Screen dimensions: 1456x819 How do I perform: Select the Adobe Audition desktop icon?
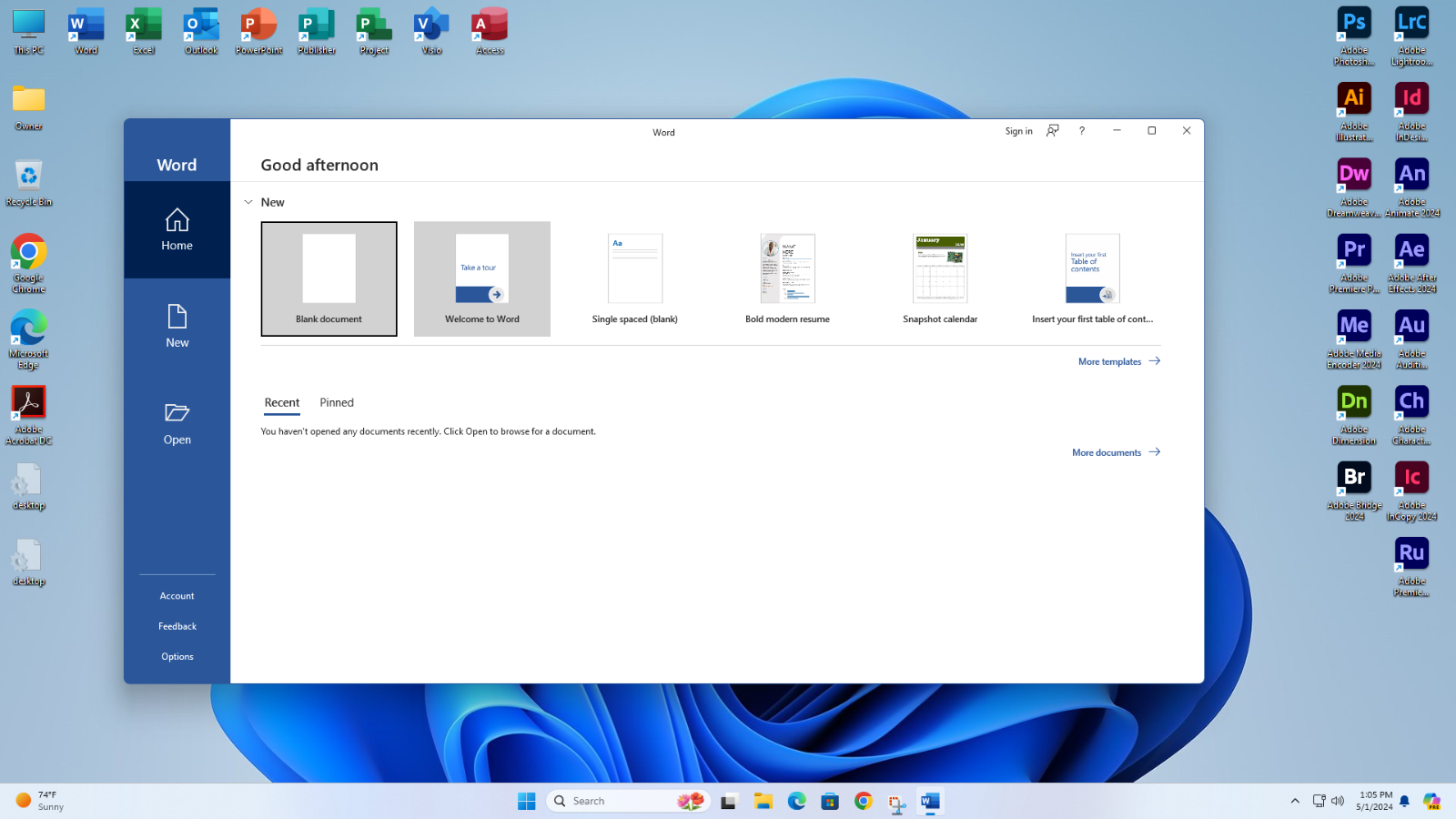click(x=1411, y=339)
